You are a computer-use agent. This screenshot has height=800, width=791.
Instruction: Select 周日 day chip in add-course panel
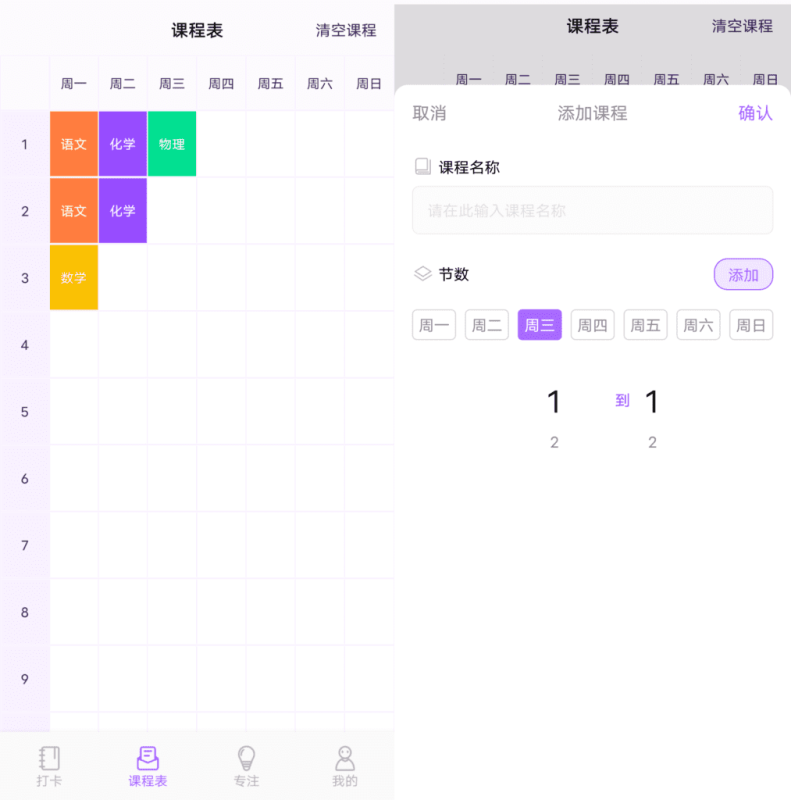click(751, 324)
